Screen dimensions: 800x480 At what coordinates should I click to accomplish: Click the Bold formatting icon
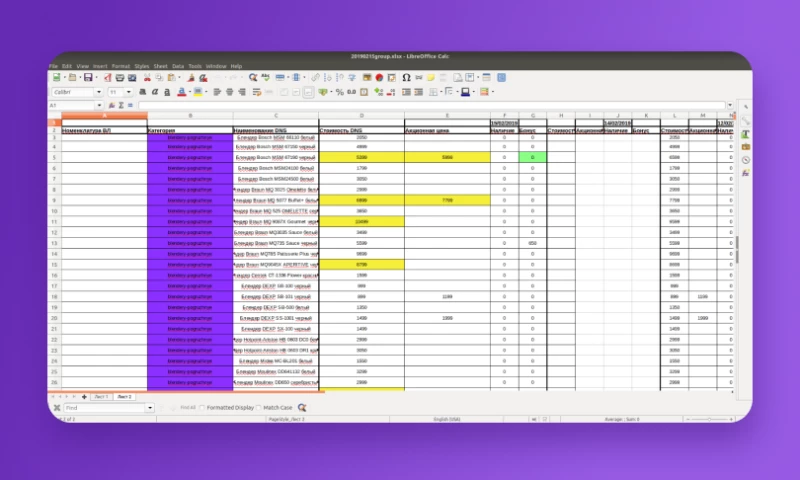(143, 92)
